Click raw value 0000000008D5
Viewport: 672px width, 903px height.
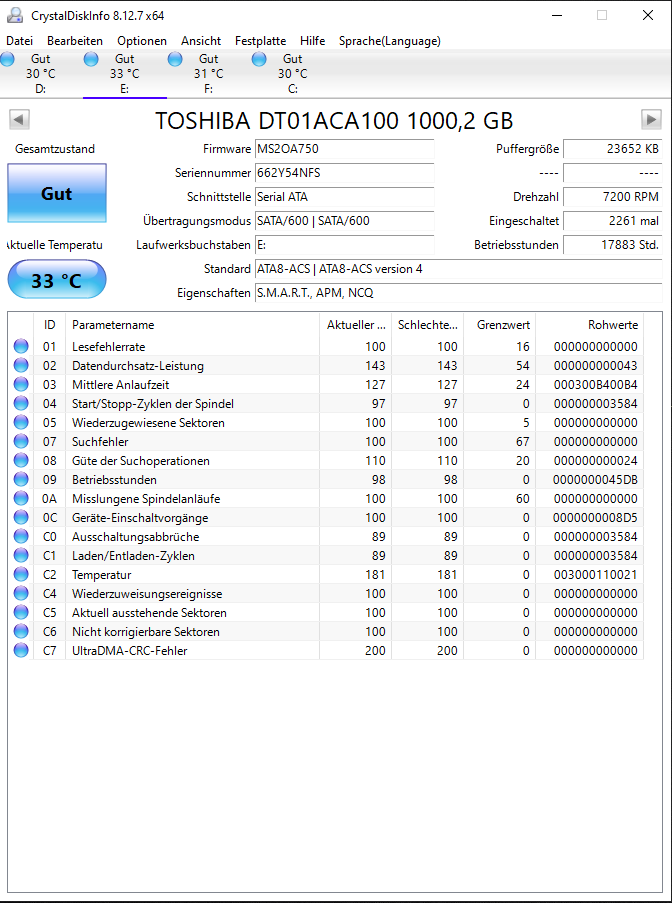tap(595, 518)
